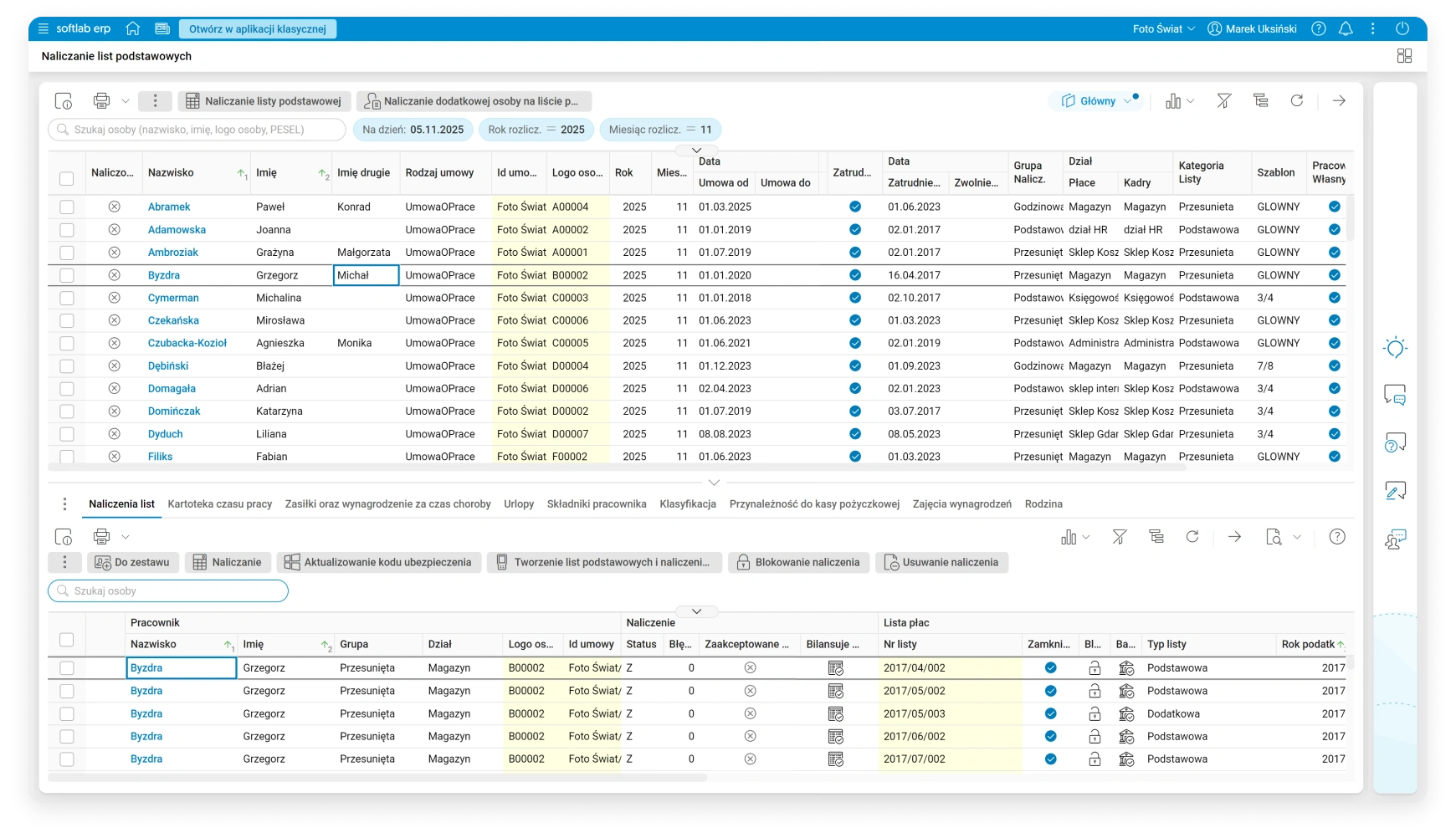The width and height of the screenshot is (1456, 833).
Task: Click the printer icon in upper toolbar
Action: tap(101, 101)
